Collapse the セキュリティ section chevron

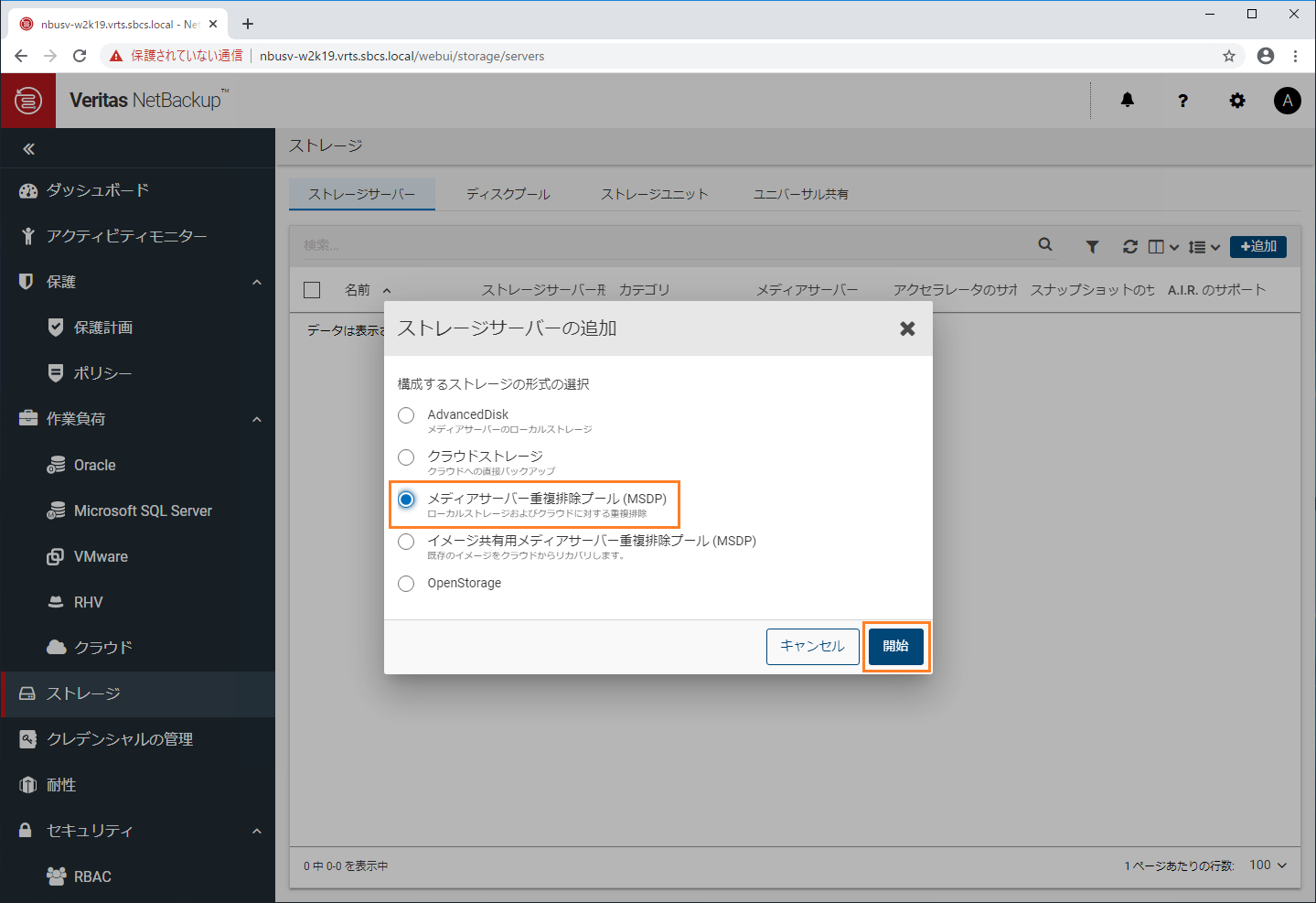click(x=257, y=831)
